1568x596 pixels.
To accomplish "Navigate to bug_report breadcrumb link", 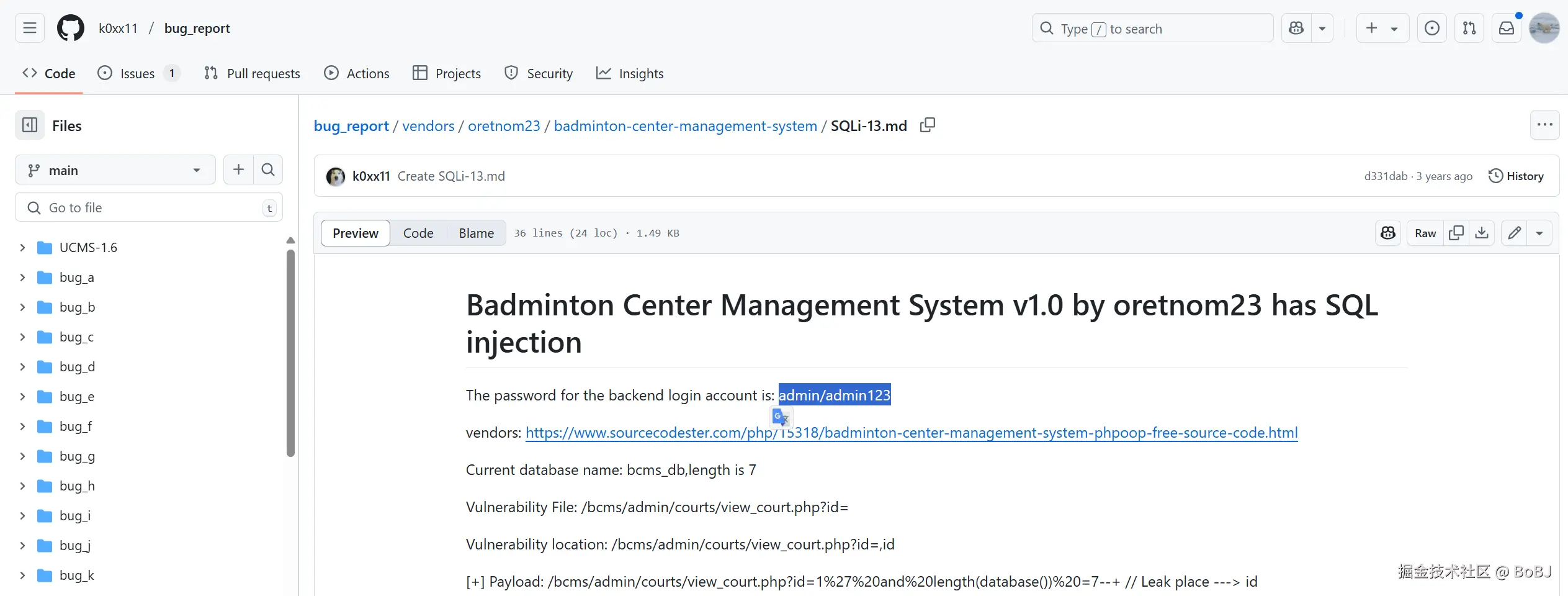I will pos(351,125).
